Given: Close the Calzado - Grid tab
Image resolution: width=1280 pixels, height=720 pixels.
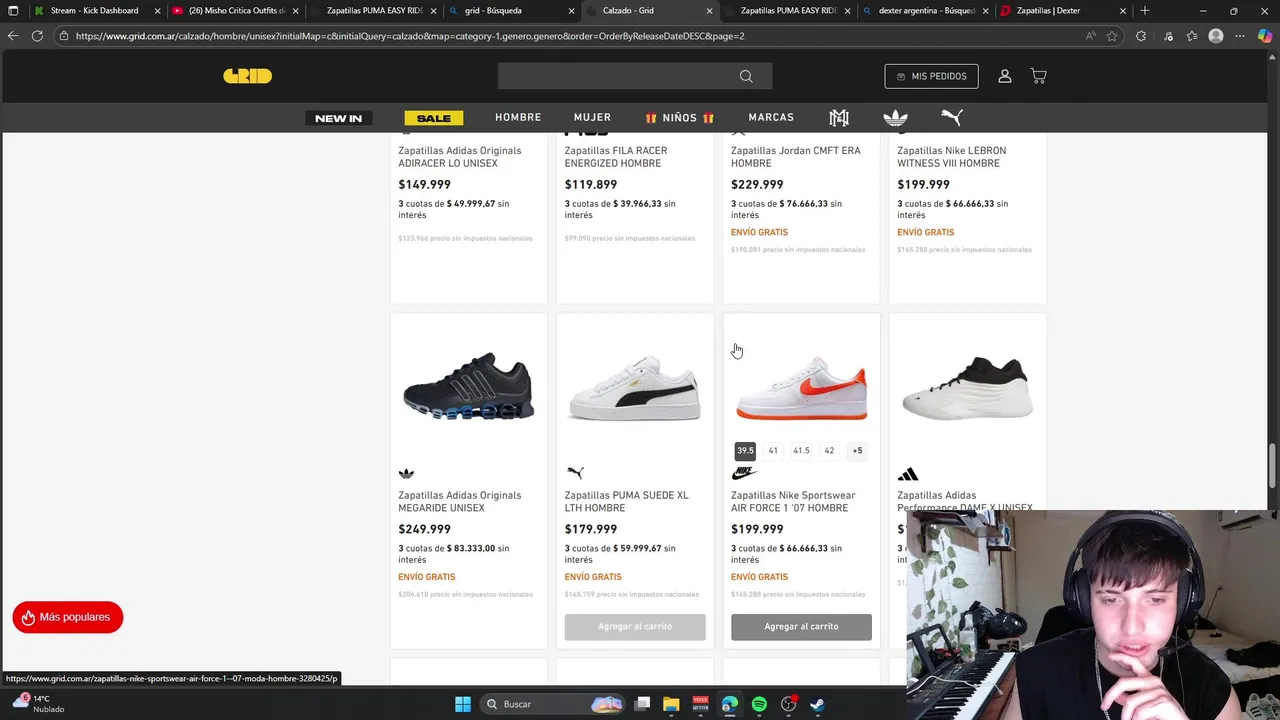Looking at the screenshot, I should coord(710,11).
